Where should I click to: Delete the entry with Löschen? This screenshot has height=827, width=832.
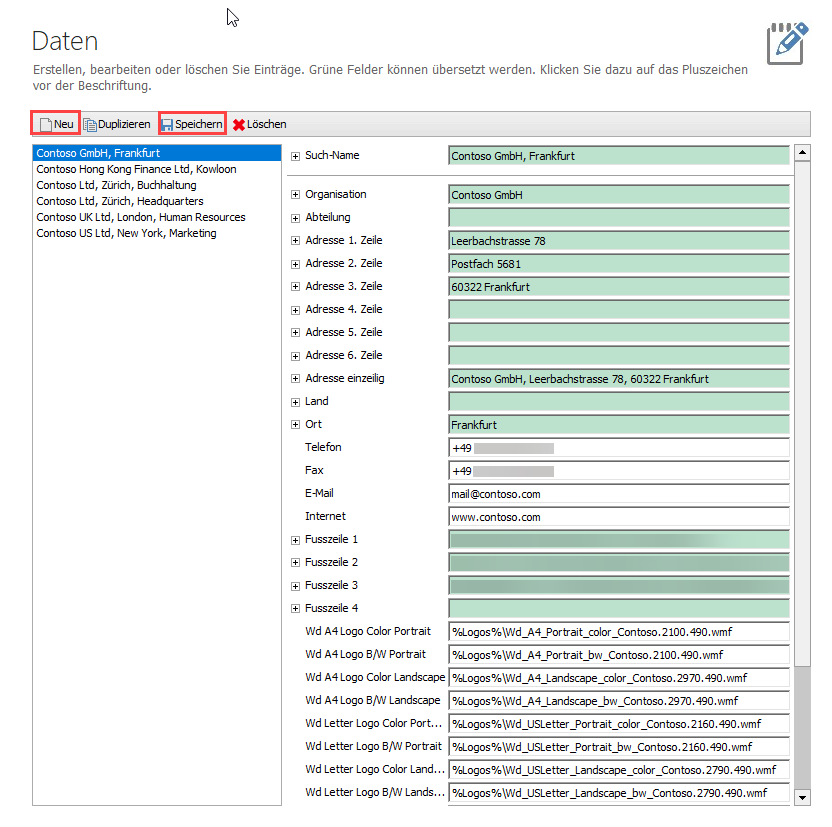pyautogui.click(x=259, y=124)
